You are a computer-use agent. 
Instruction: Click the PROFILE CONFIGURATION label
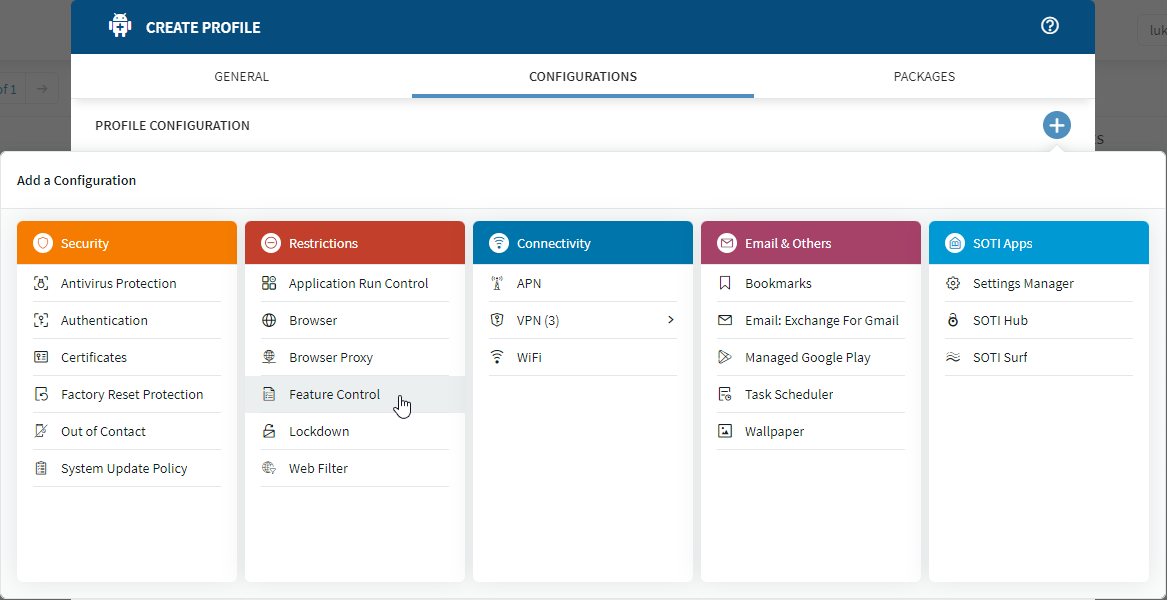(173, 126)
